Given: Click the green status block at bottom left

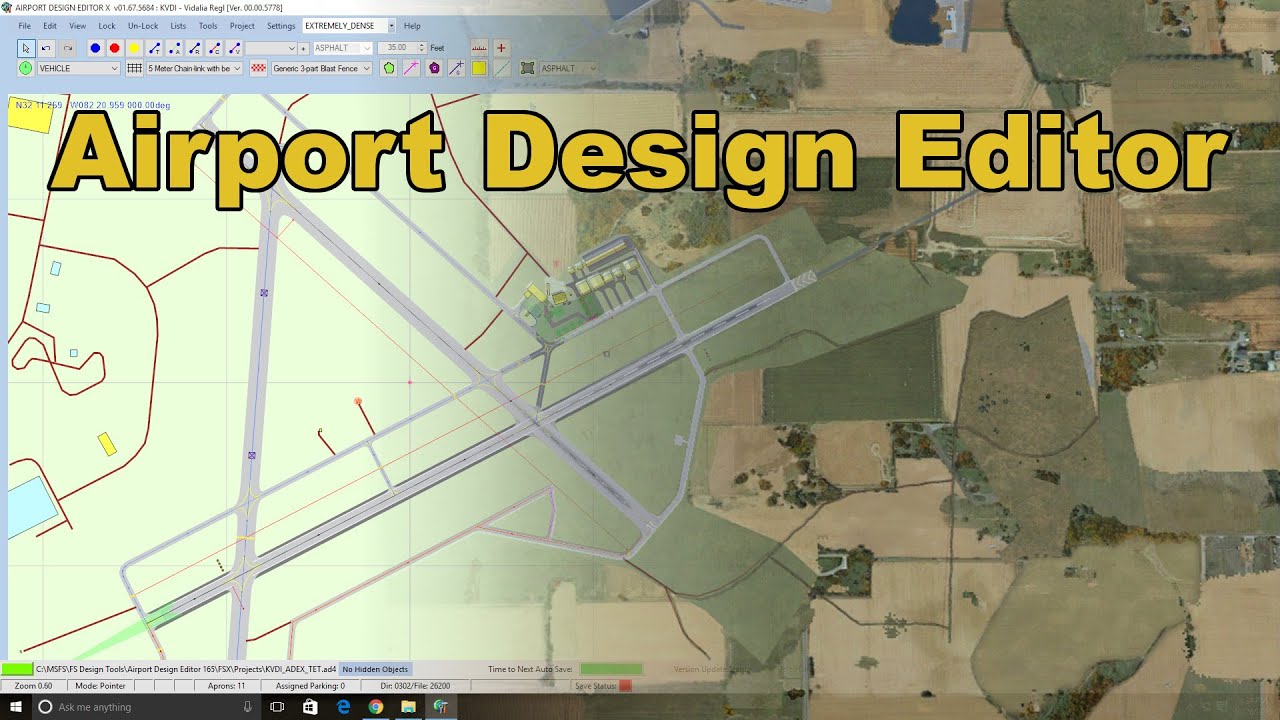Looking at the screenshot, I should pos(17,669).
